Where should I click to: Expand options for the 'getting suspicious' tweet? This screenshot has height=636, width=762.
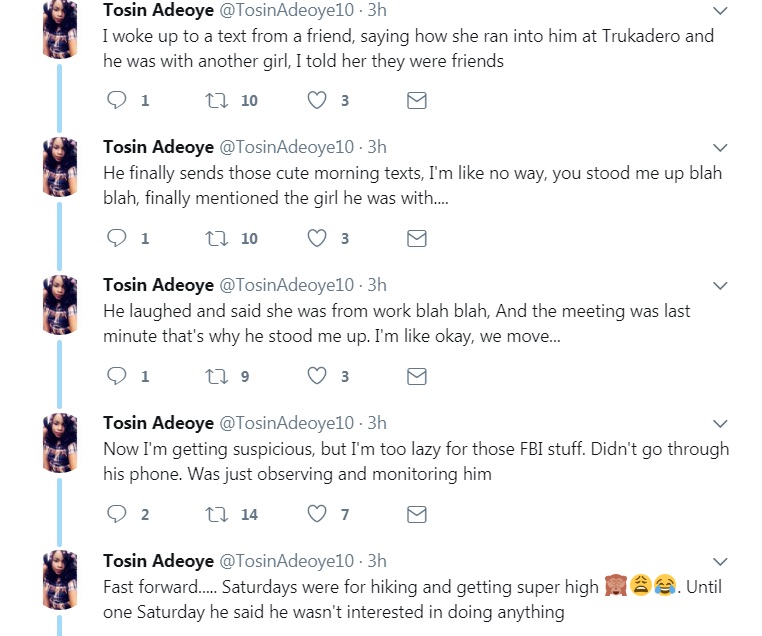720,424
